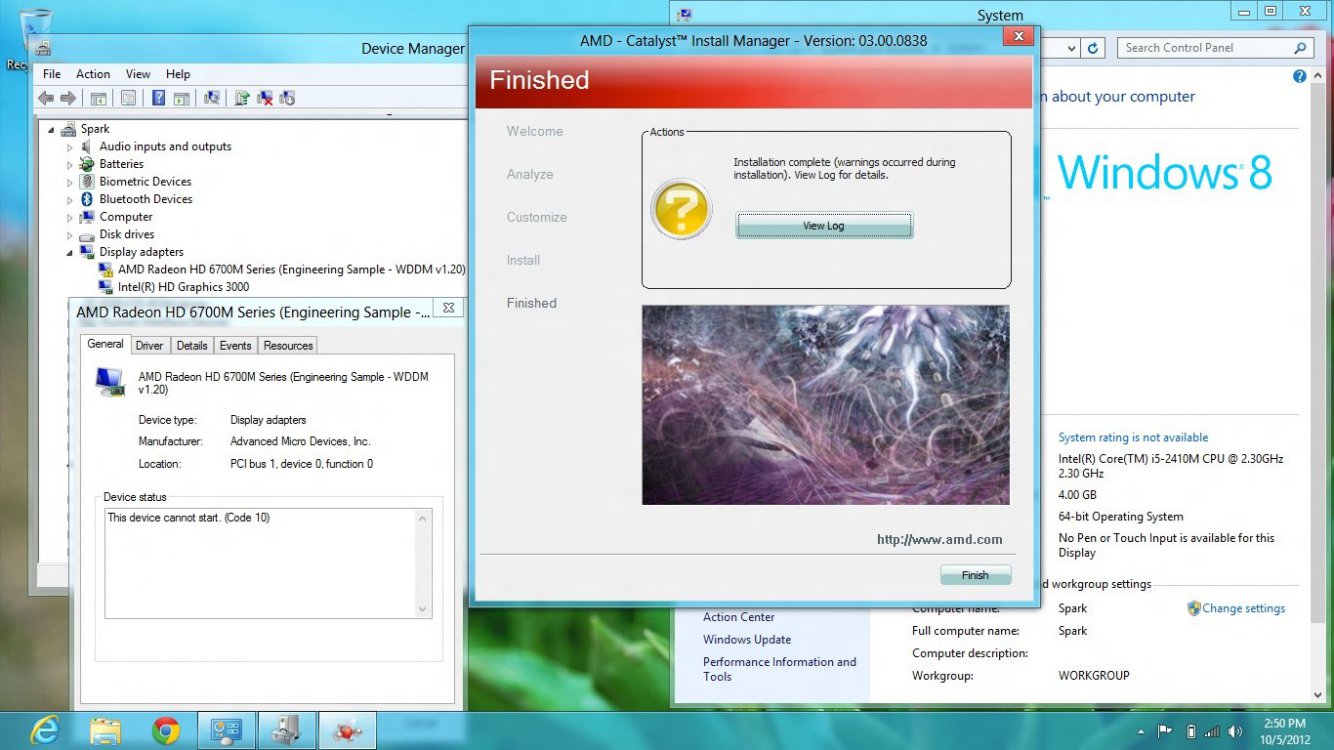Click System rating is not available link
Screen dimensions: 1334x750
(x=1133, y=438)
